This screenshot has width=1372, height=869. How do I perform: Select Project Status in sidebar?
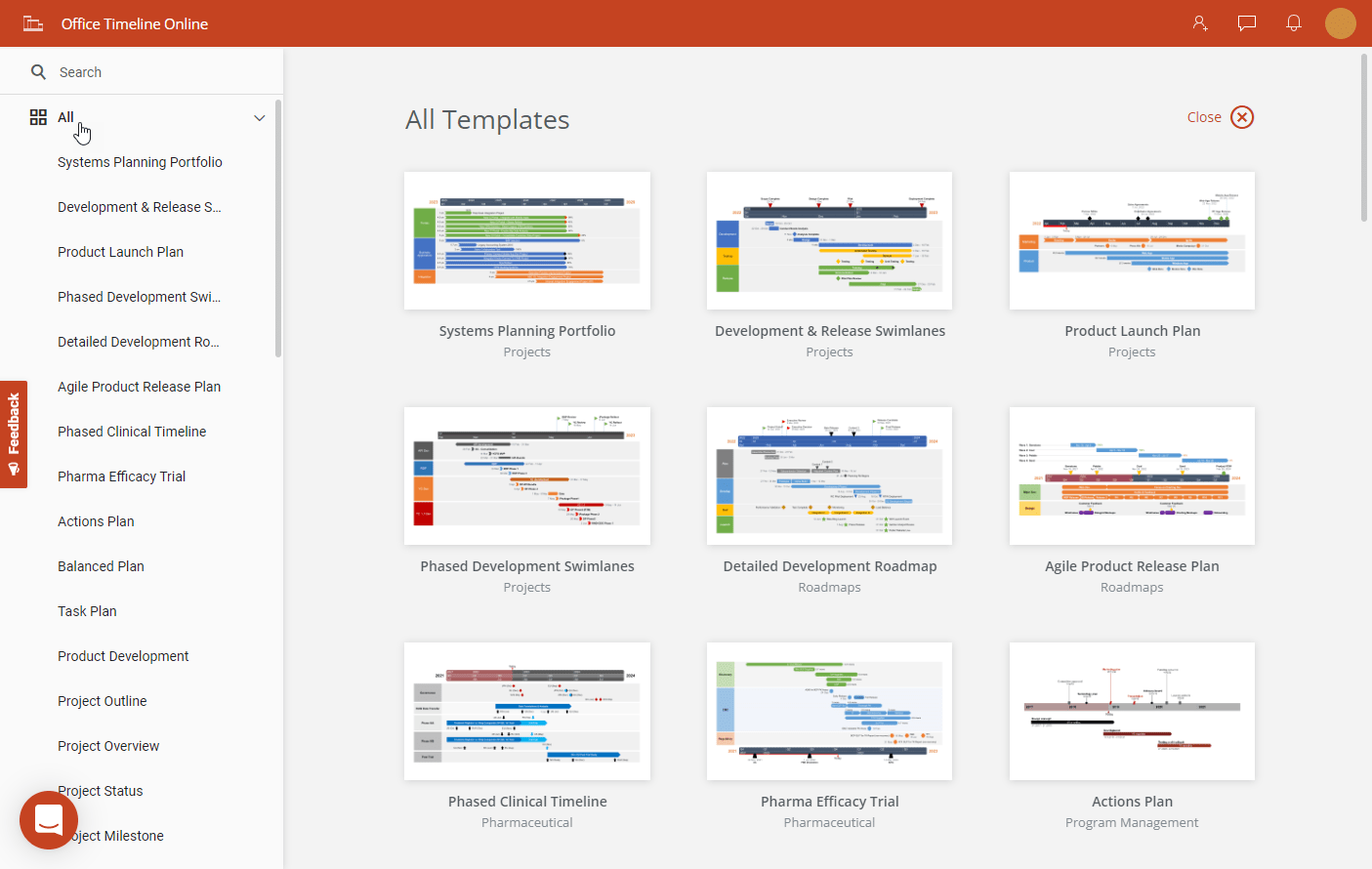pos(100,791)
